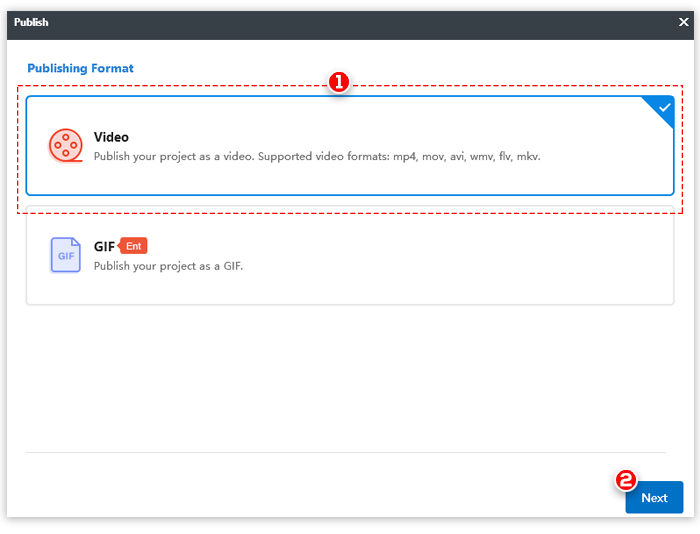Choose the GIF publishing format card
This screenshot has height=534, width=700.
(x=350, y=255)
